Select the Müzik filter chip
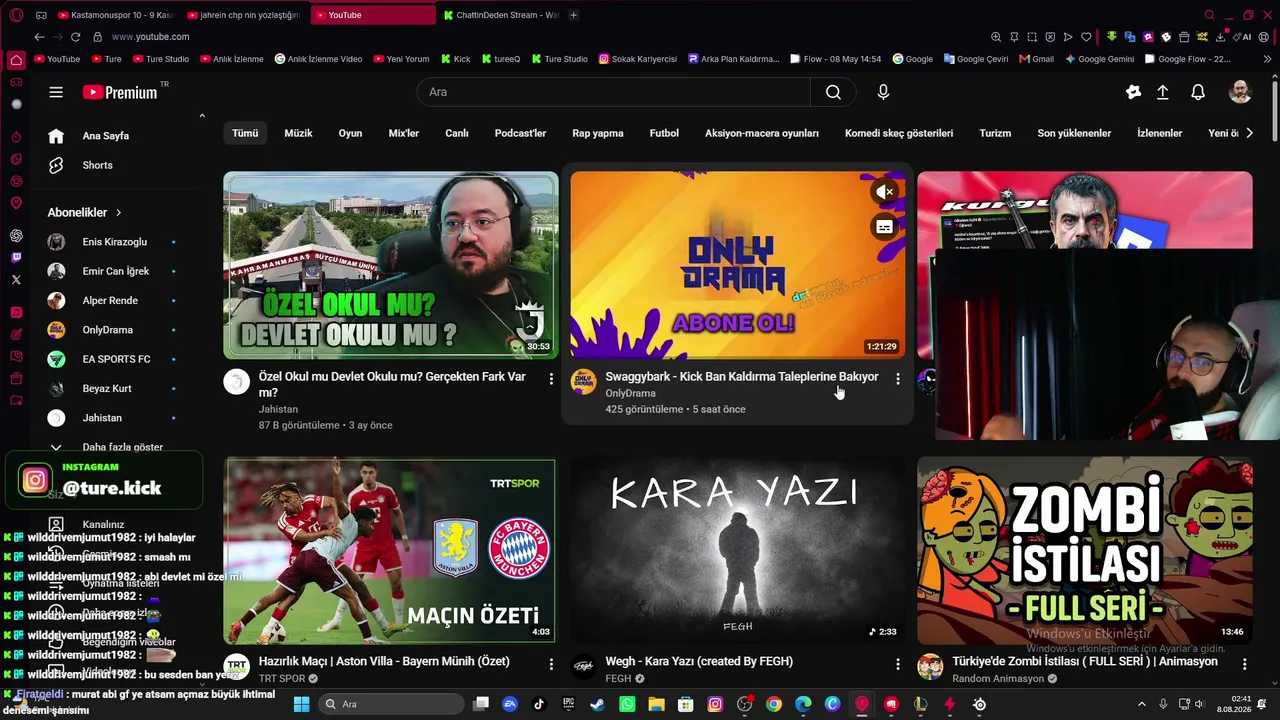Image resolution: width=1280 pixels, height=720 pixels. click(298, 133)
